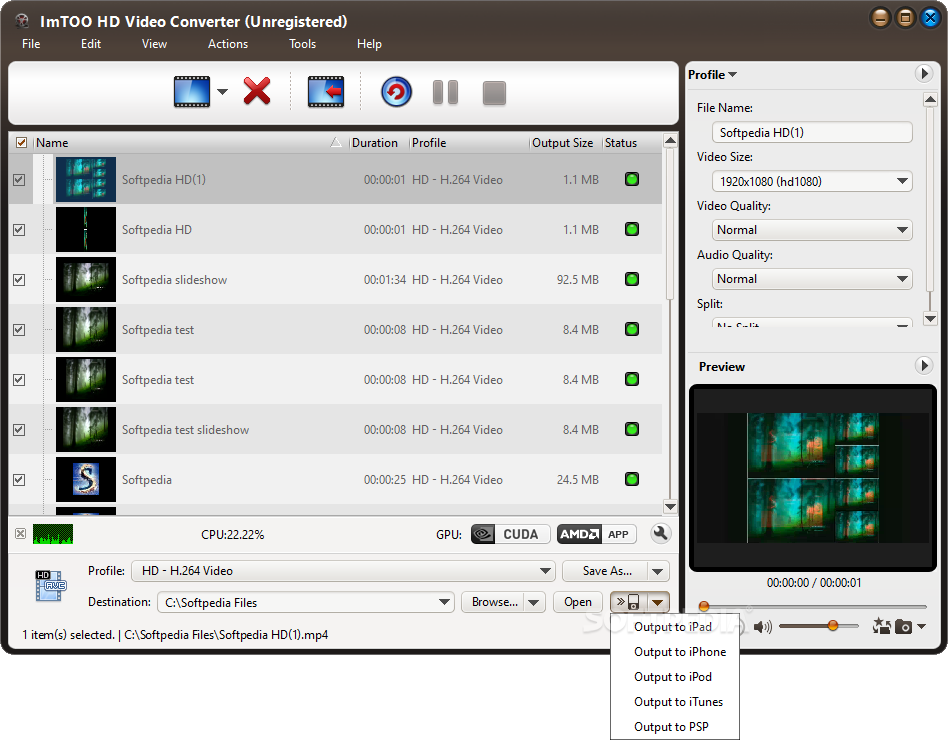Choose Output to iPad
This screenshot has width=948, height=740.
pyautogui.click(x=675, y=627)
